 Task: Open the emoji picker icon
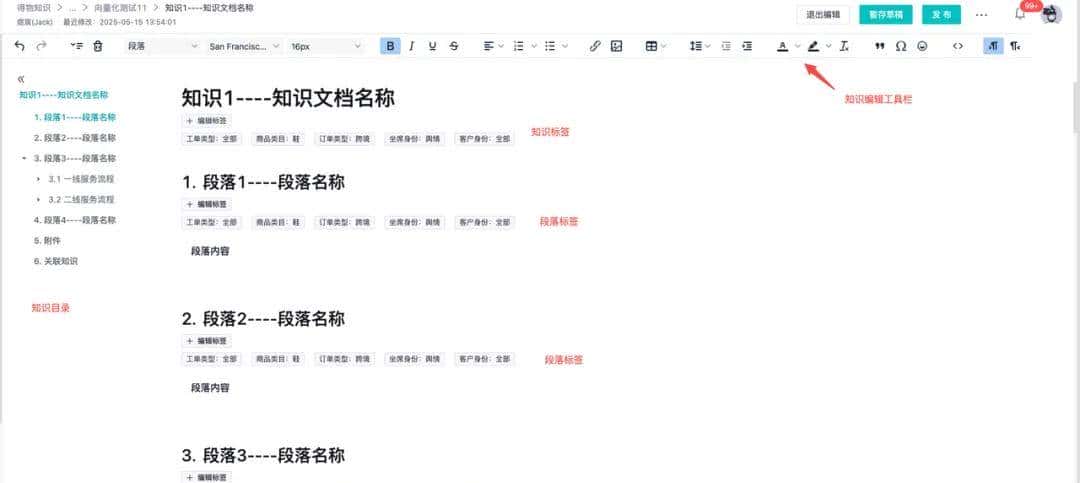click(x=922, y=46)
